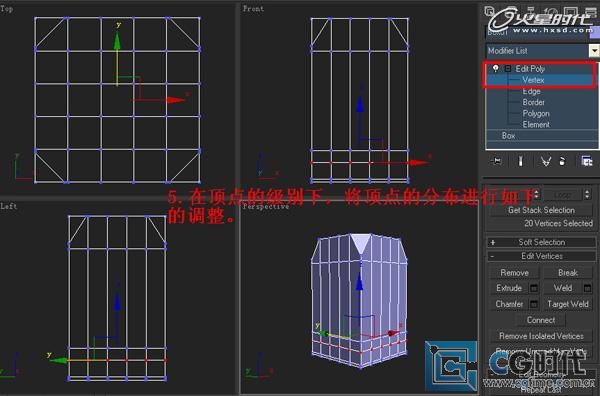Image resolution: width=600 pixels, height=396 pixels.
Task: Click Edit Poly stack entry
Action: tap(530, 69)
